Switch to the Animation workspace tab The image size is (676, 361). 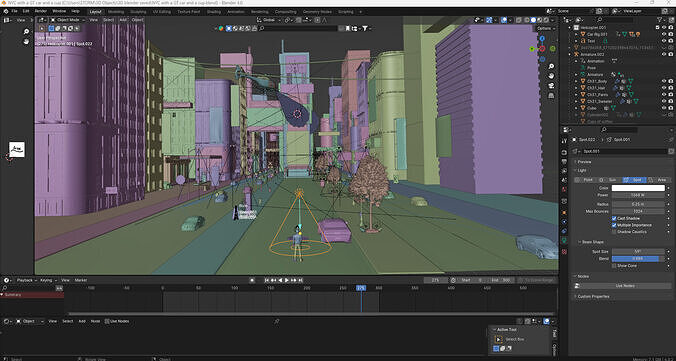coord(235,12)
